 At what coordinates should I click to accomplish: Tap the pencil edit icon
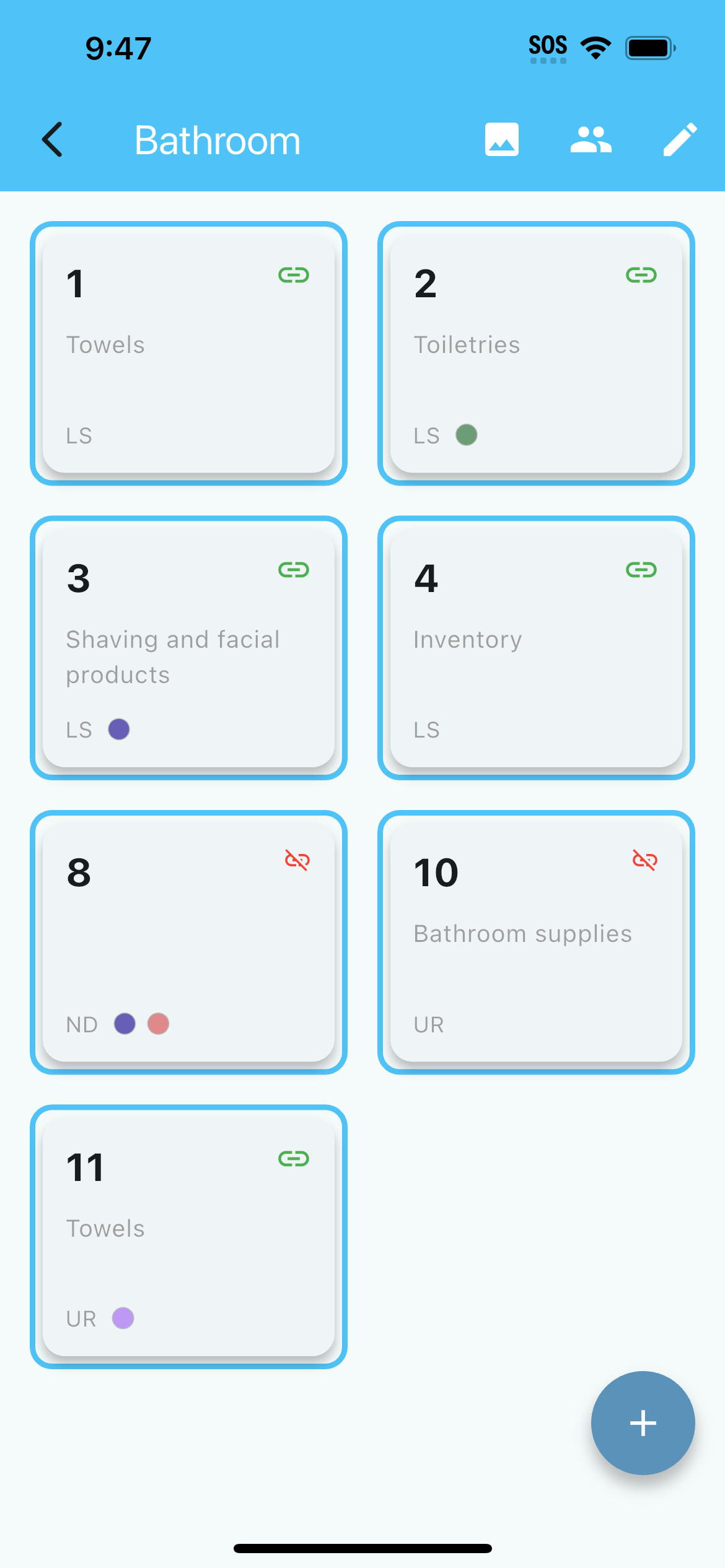[680, 139]
